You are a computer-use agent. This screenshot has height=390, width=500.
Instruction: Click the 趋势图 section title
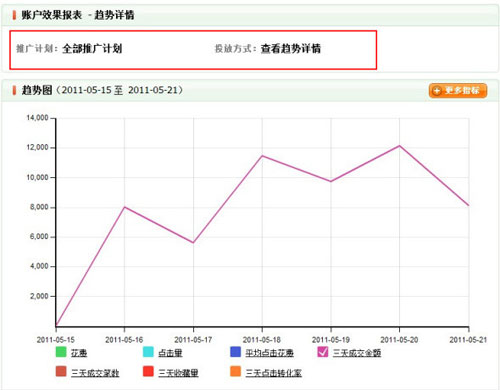tap(37, 90)
